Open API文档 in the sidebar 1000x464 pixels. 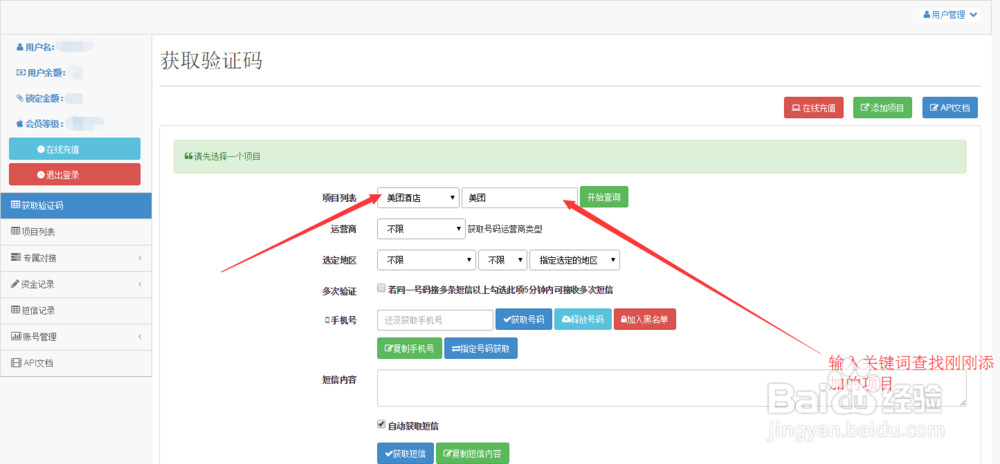tap(76, 363)
